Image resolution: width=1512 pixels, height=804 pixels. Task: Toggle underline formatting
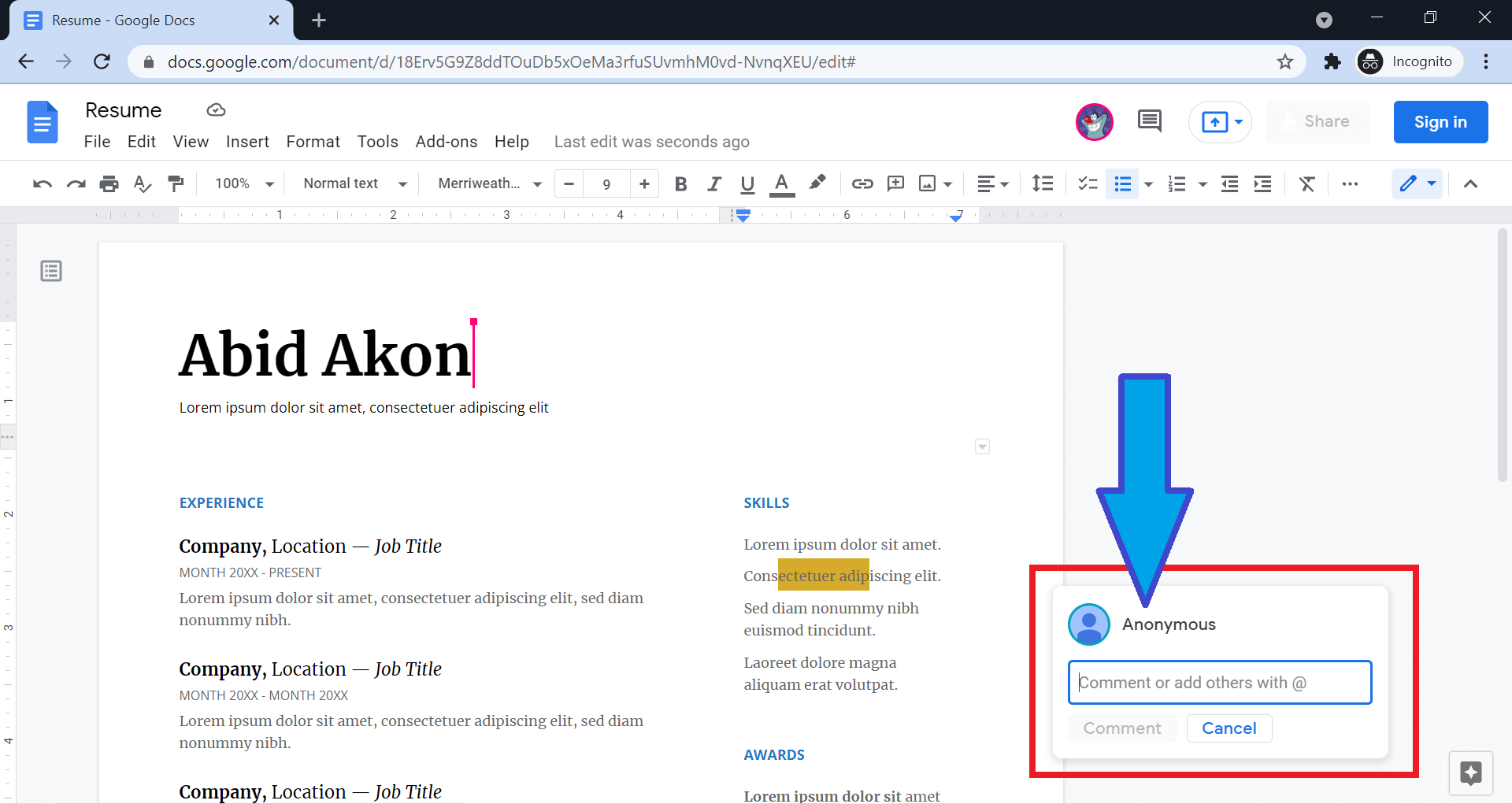point(747,184)
